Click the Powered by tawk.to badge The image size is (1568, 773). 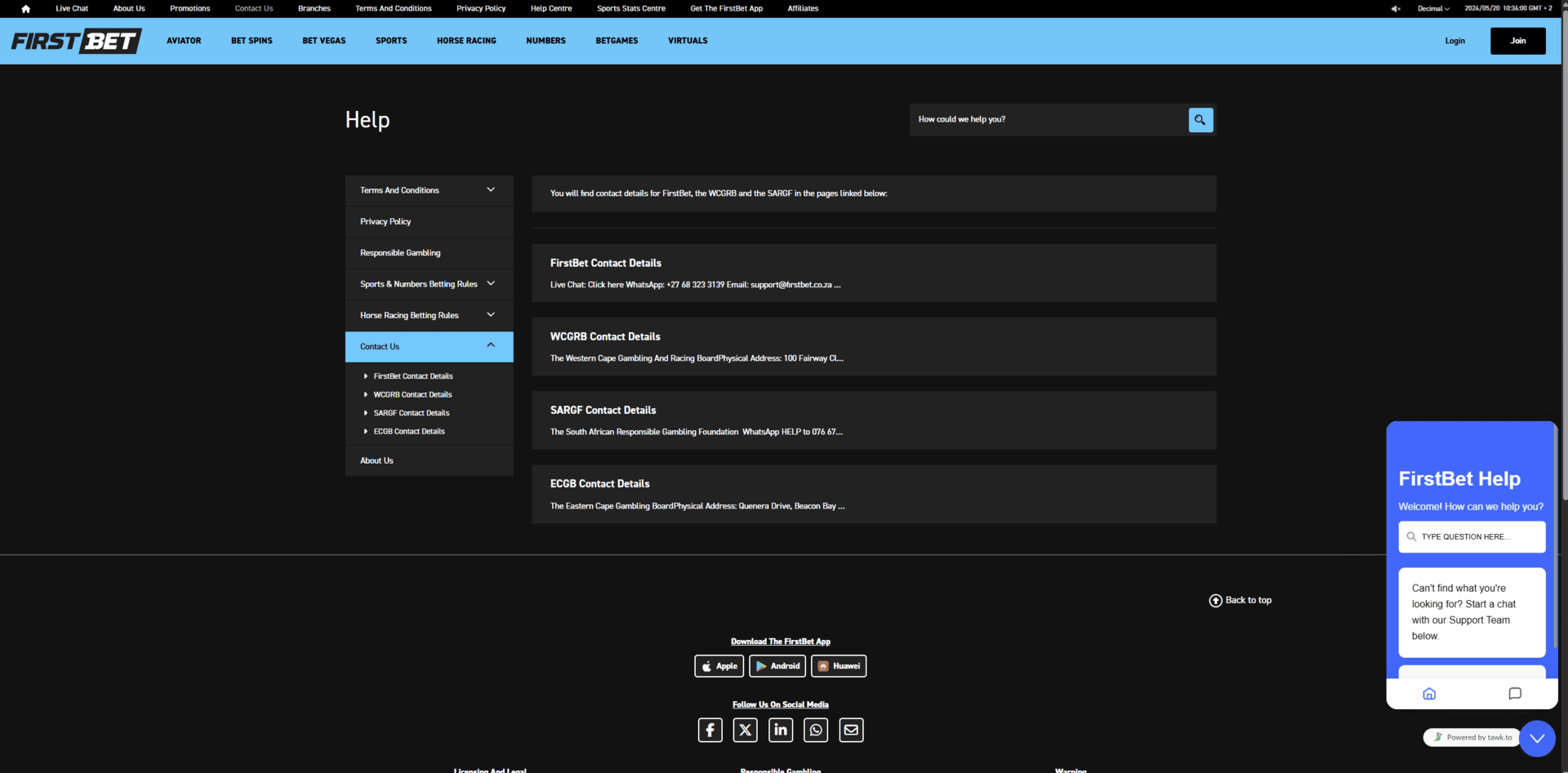pos(1472,738)
